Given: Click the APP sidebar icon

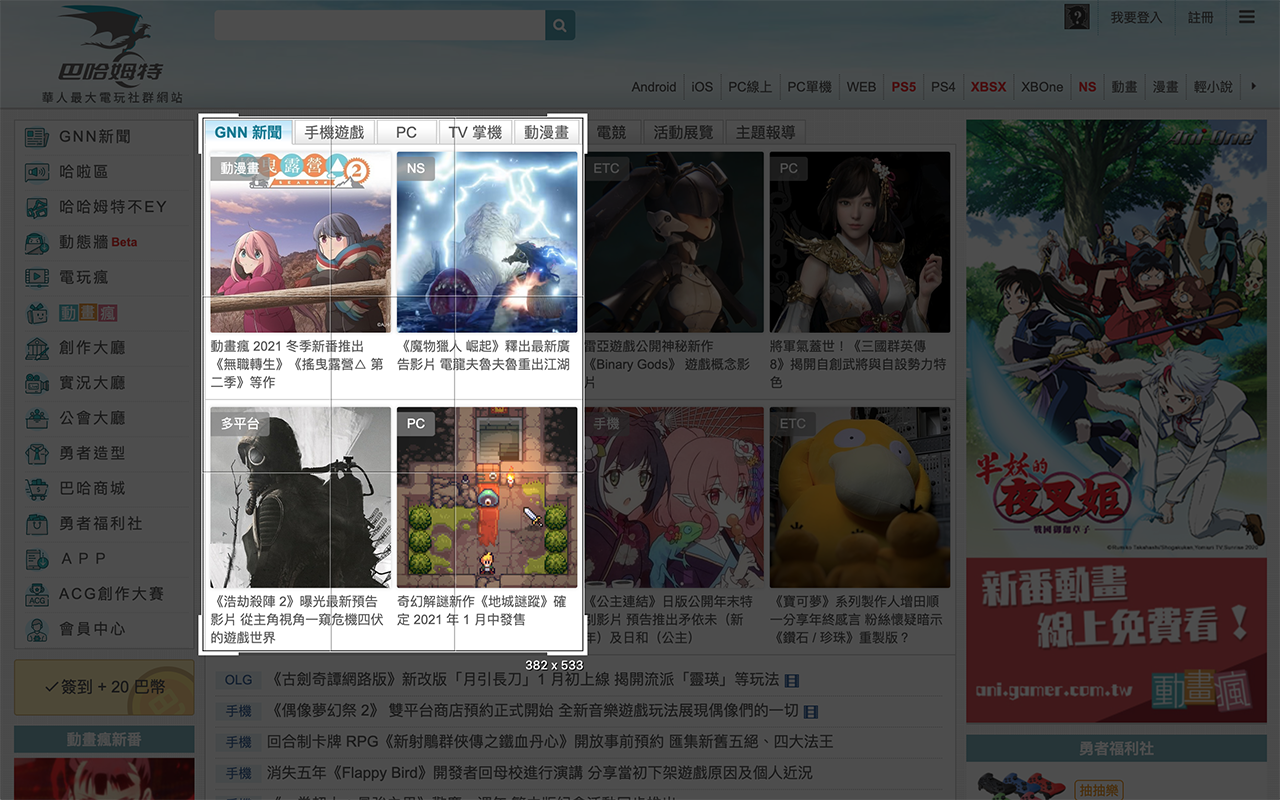Looking at the screenshot, I should pos(37,559).
